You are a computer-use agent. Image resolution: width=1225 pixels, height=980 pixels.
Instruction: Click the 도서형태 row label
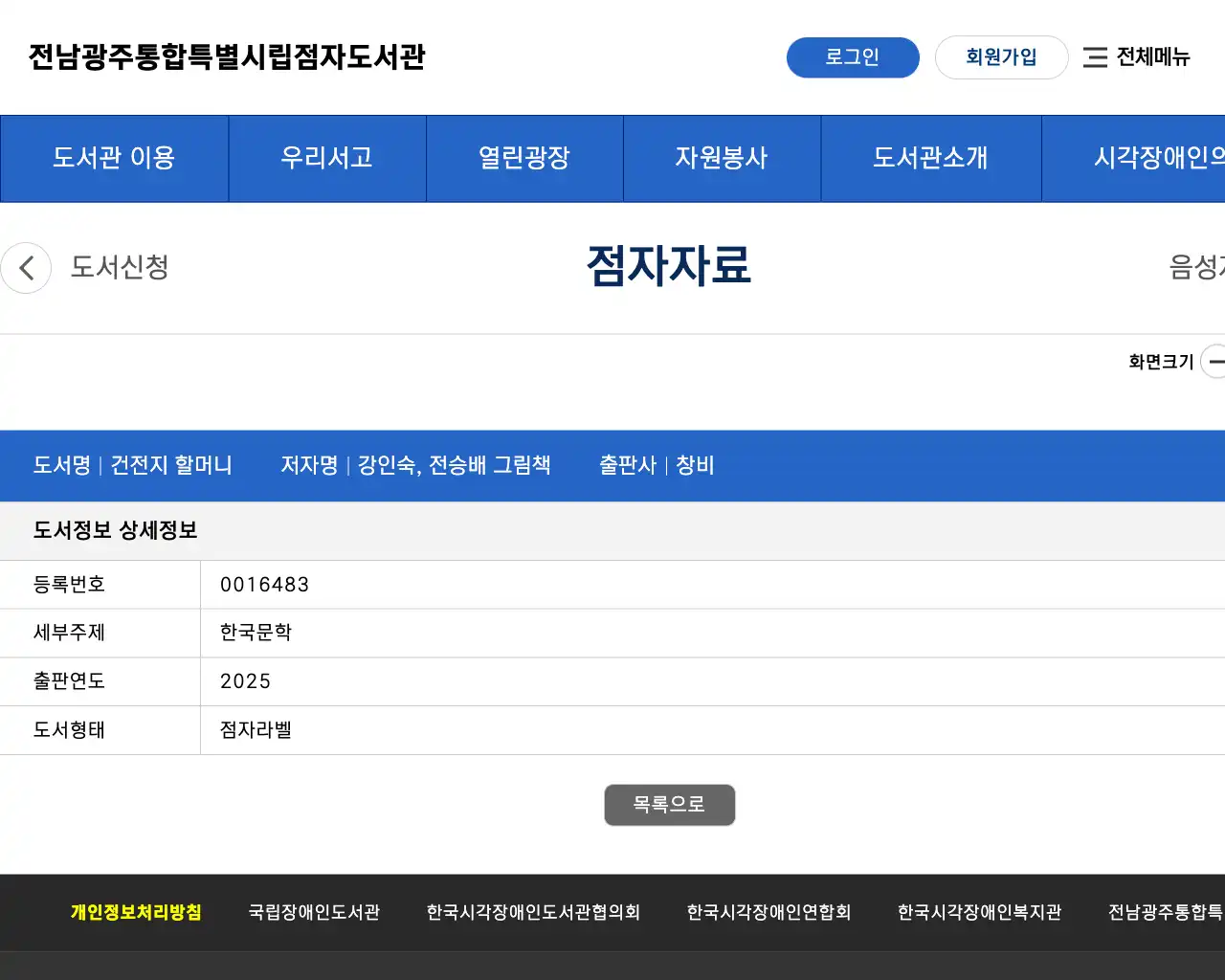pyautogui.click(x=69, y=730)
